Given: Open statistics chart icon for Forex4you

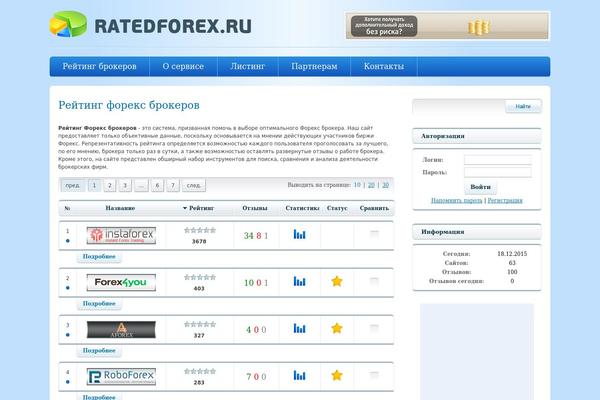Looking at the screenshot, I should click(299, 281).
